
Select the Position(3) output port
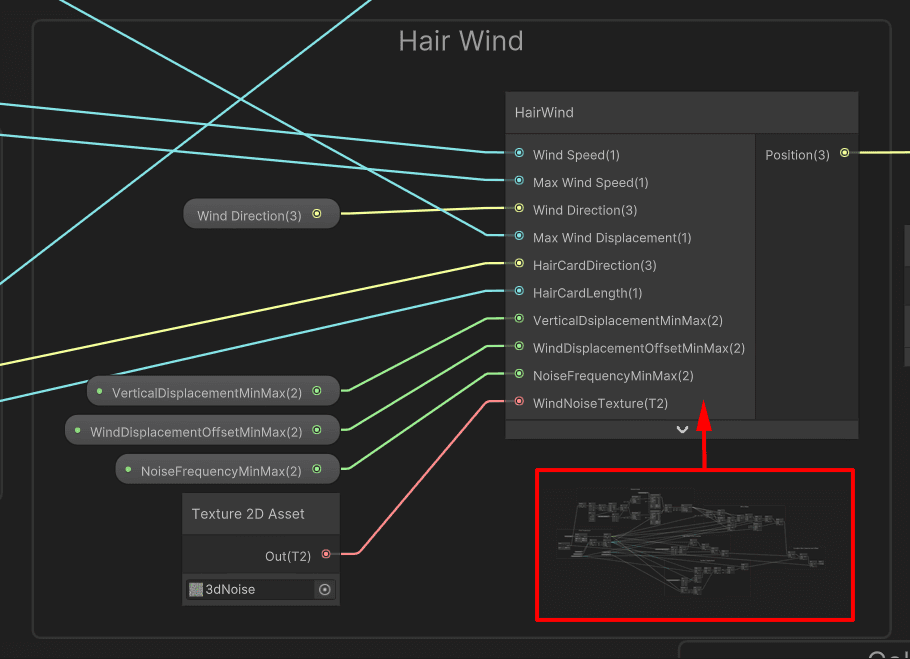(844, 153)
